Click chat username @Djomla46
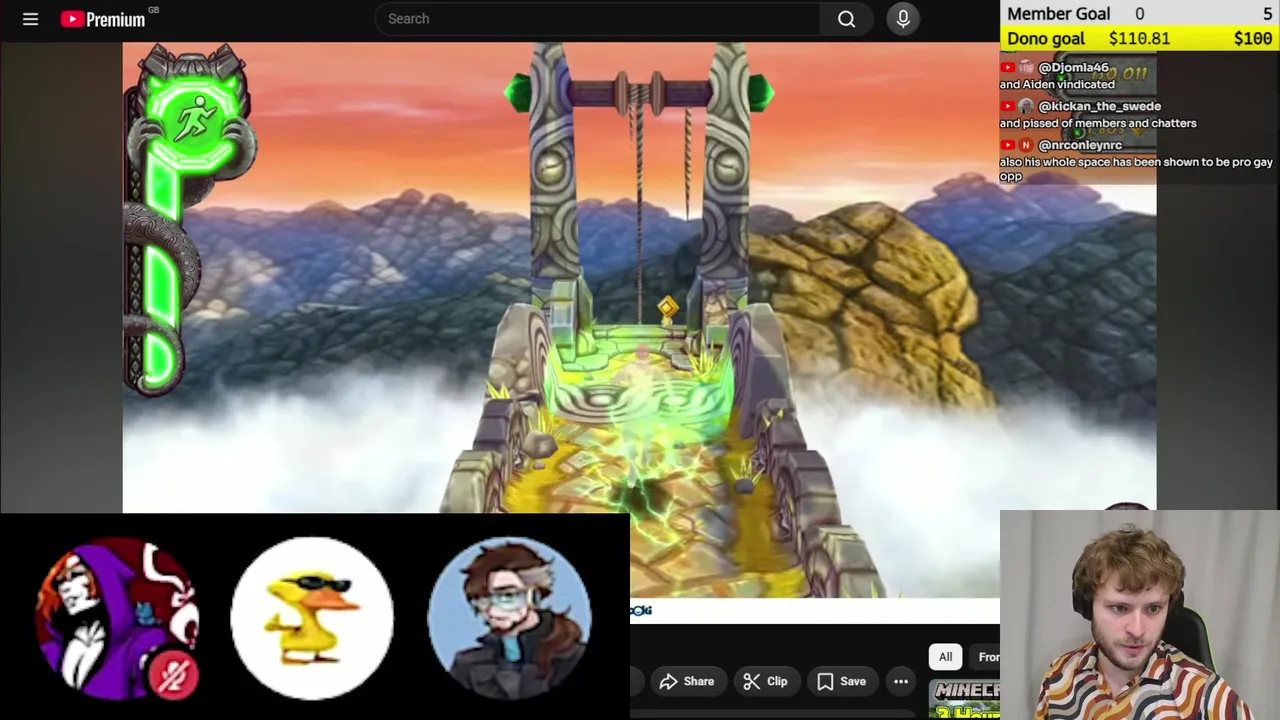 pyautogui.click(x=1073, y=67)
